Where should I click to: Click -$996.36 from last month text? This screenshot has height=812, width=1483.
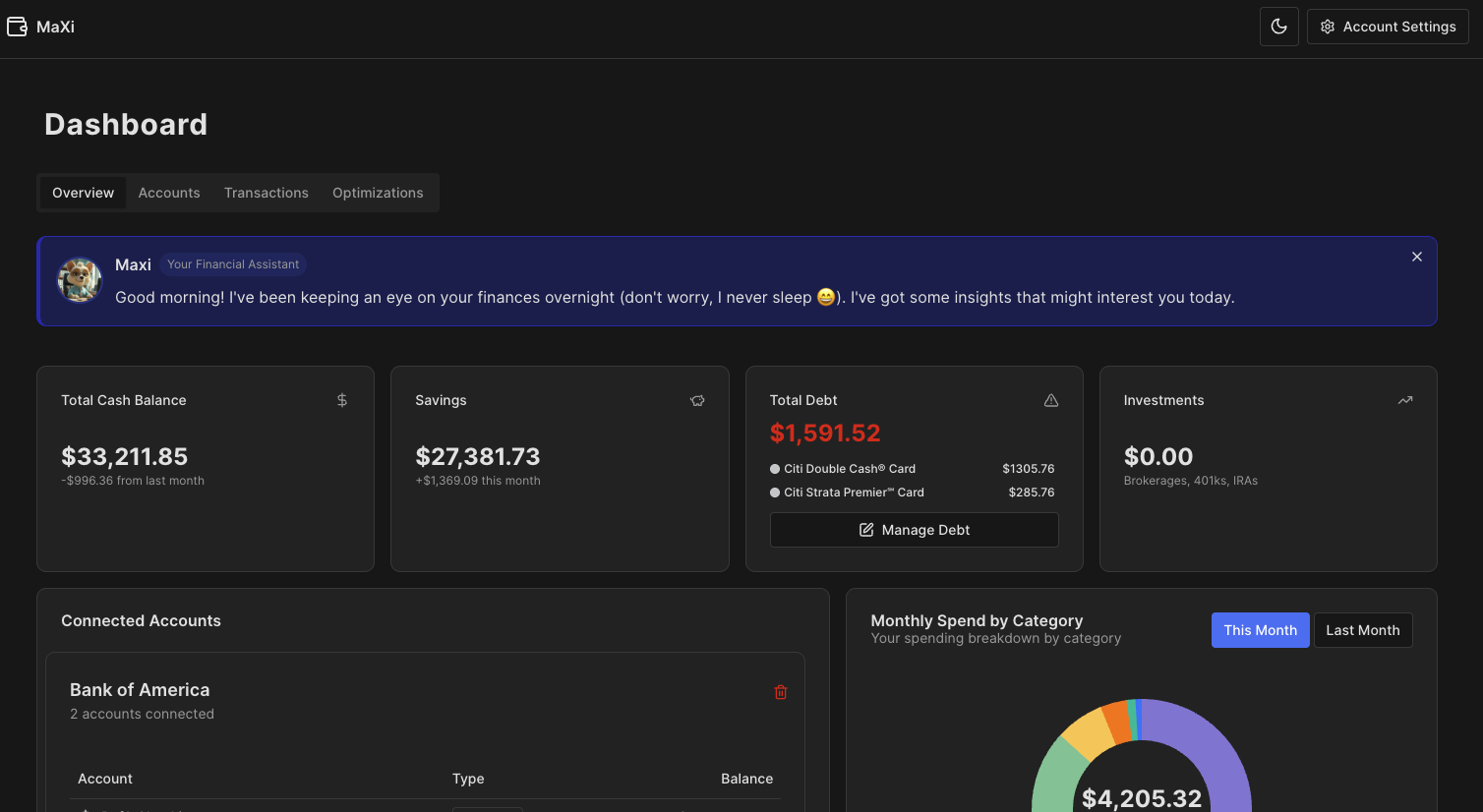(x=133, y=481)
